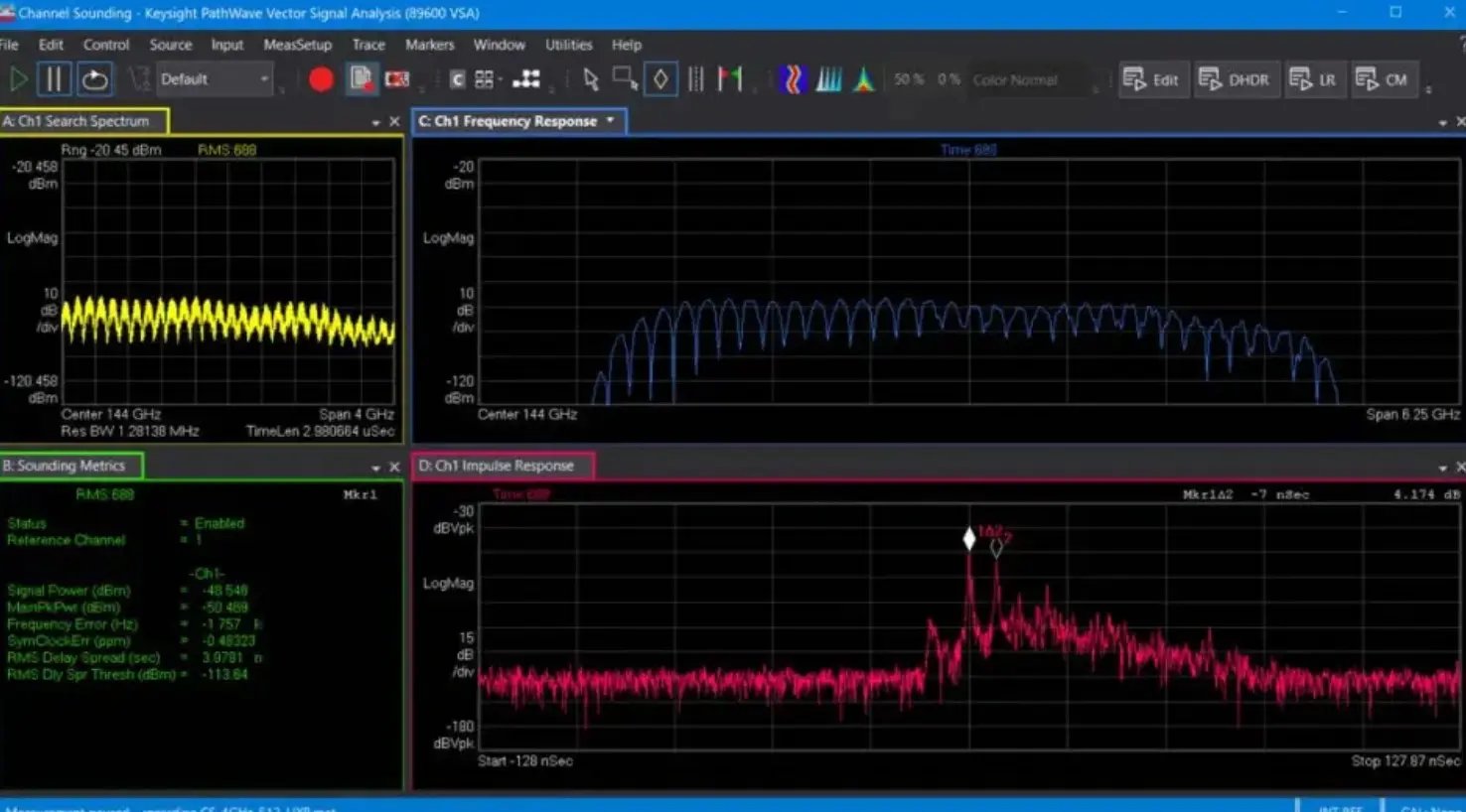This screenshot has height=812, width=1466.
Task: Open the Source menu
Action: point(171,45)
